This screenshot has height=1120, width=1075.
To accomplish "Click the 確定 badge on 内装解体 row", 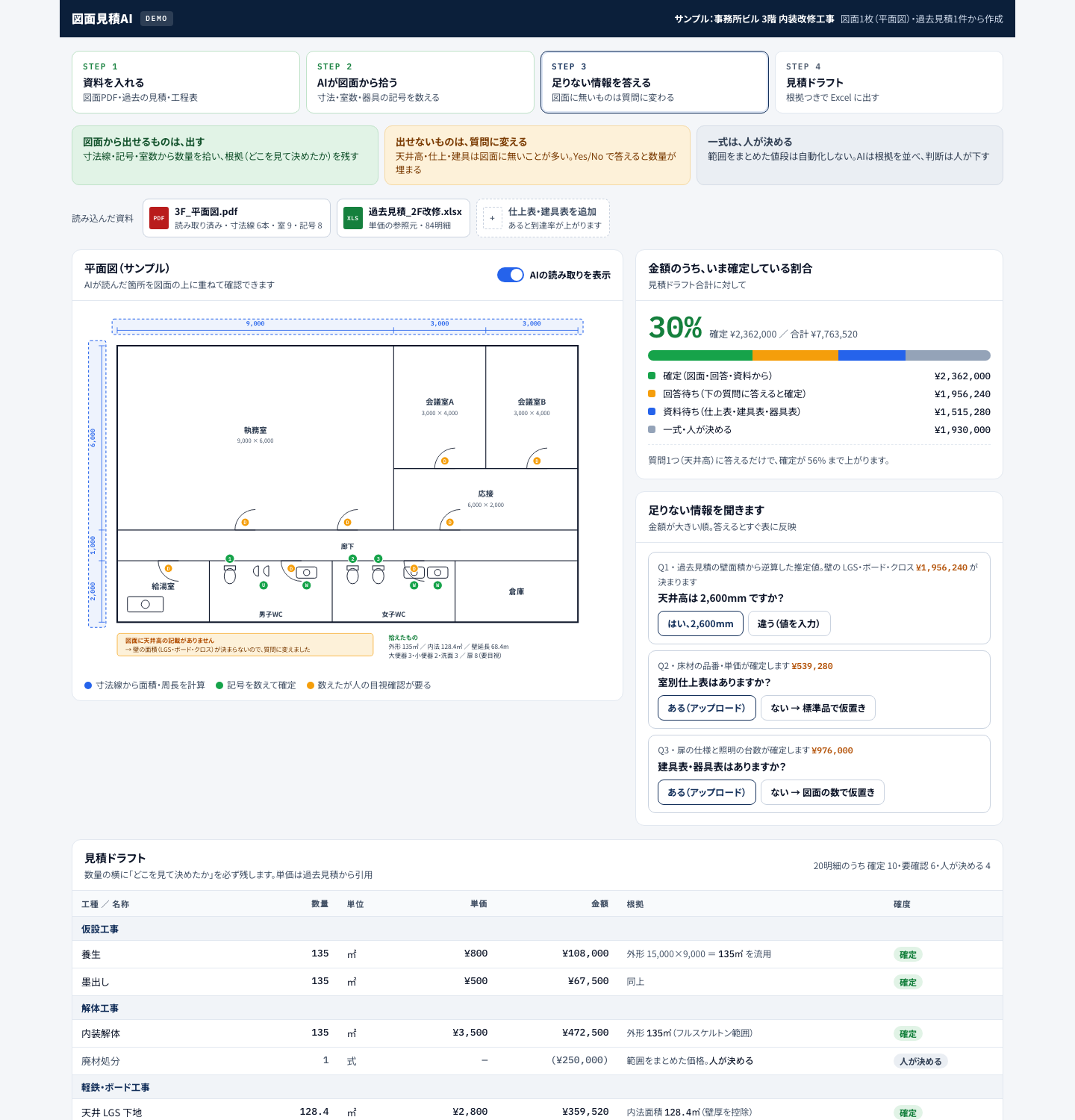I will (x=908, y=1033).
